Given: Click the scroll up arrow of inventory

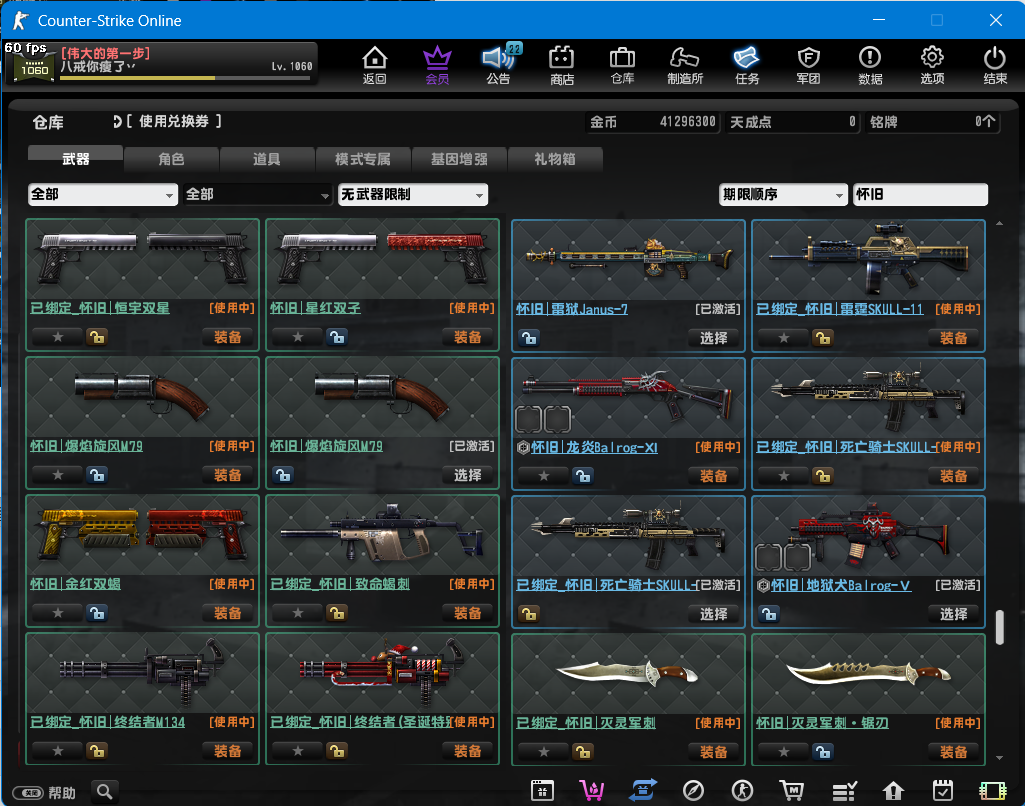Looking at the screenshot, I should (x=999, y=224).
